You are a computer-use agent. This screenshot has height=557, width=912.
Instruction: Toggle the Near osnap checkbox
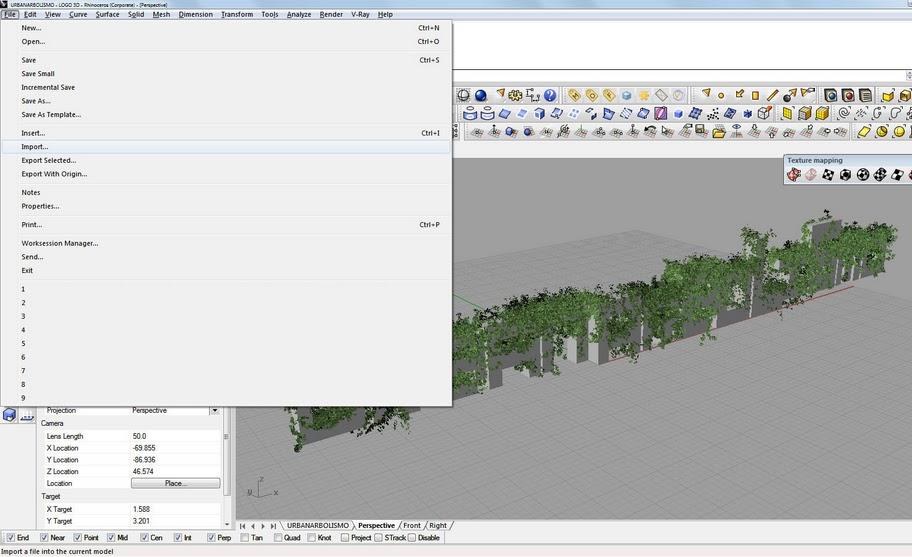(x=44, y=538)
